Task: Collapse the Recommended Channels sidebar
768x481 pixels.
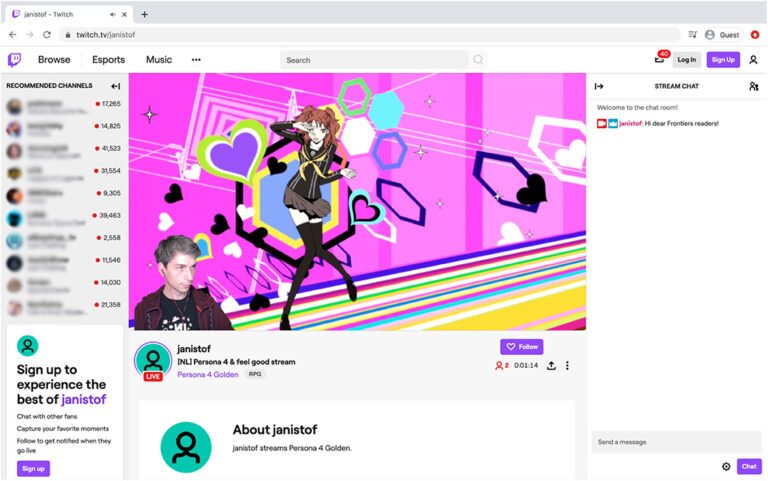Action: (x=116, y=86)
